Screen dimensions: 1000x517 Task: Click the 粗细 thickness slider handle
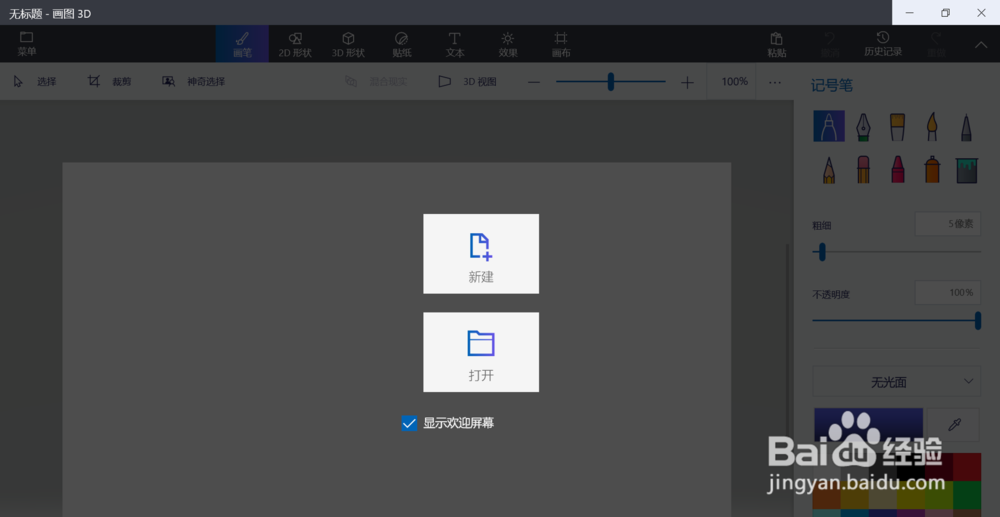pos(822,252)
